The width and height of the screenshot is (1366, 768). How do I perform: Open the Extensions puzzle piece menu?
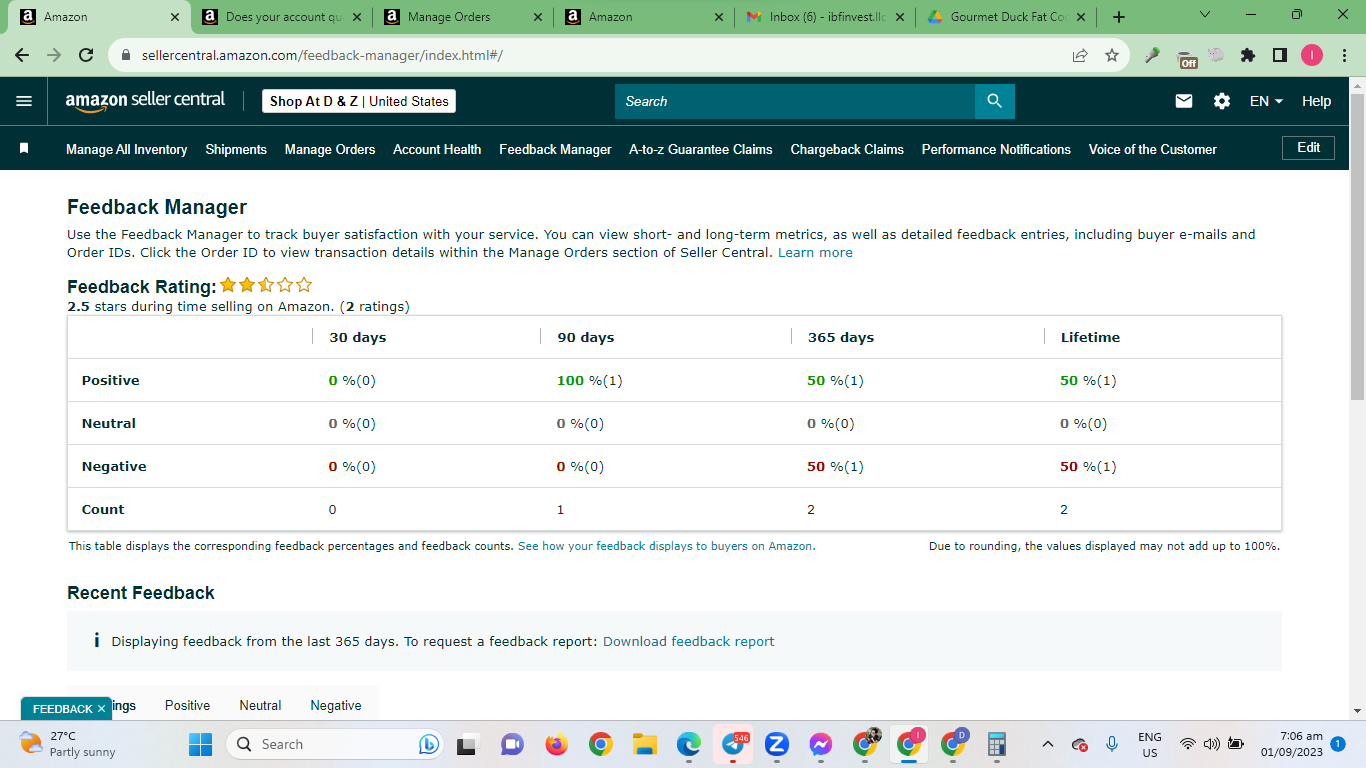point(1248,56)
